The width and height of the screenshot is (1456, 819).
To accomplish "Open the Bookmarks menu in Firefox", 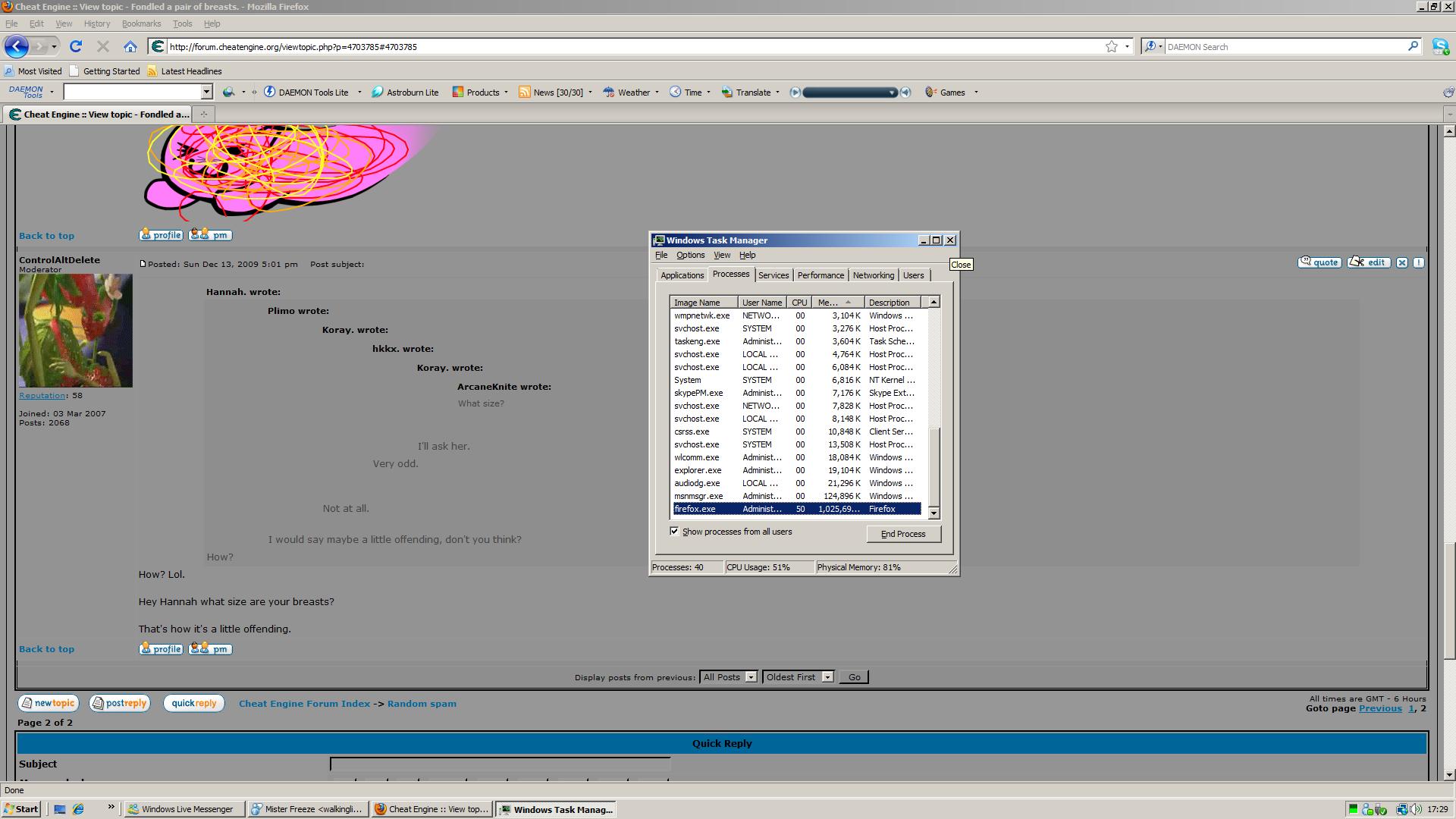I will click(141, 24).
